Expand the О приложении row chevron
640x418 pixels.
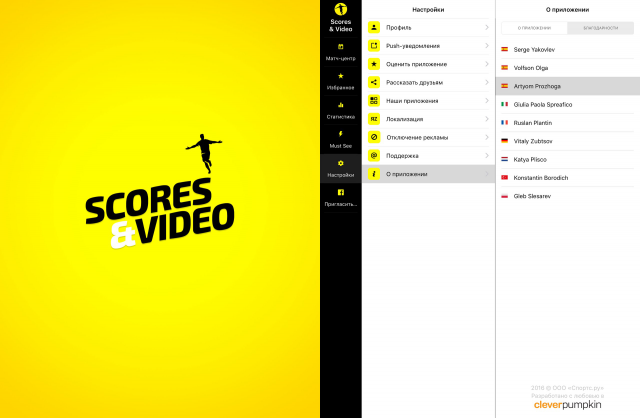click(487, 174)
